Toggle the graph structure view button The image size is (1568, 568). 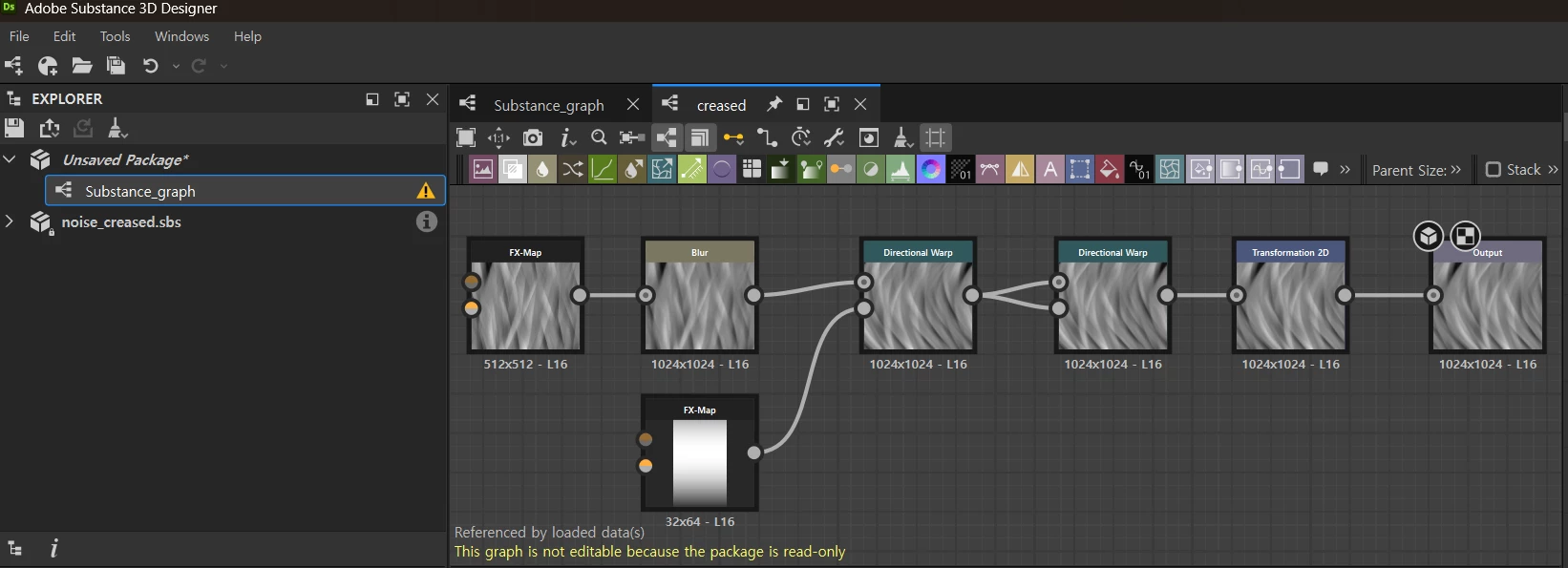click(667, 137)
